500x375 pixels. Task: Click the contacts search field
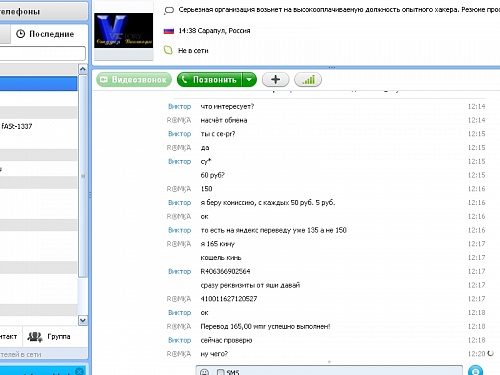(42, 53)
